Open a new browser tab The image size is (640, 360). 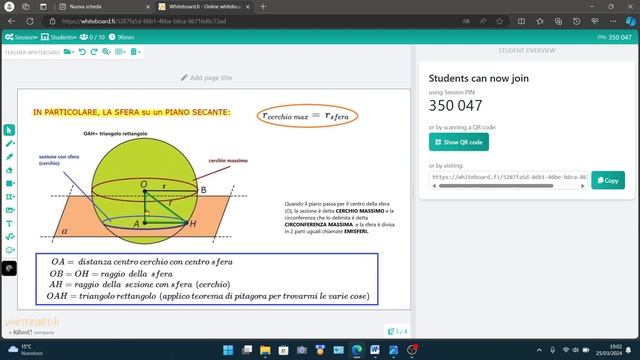[263, 7]
